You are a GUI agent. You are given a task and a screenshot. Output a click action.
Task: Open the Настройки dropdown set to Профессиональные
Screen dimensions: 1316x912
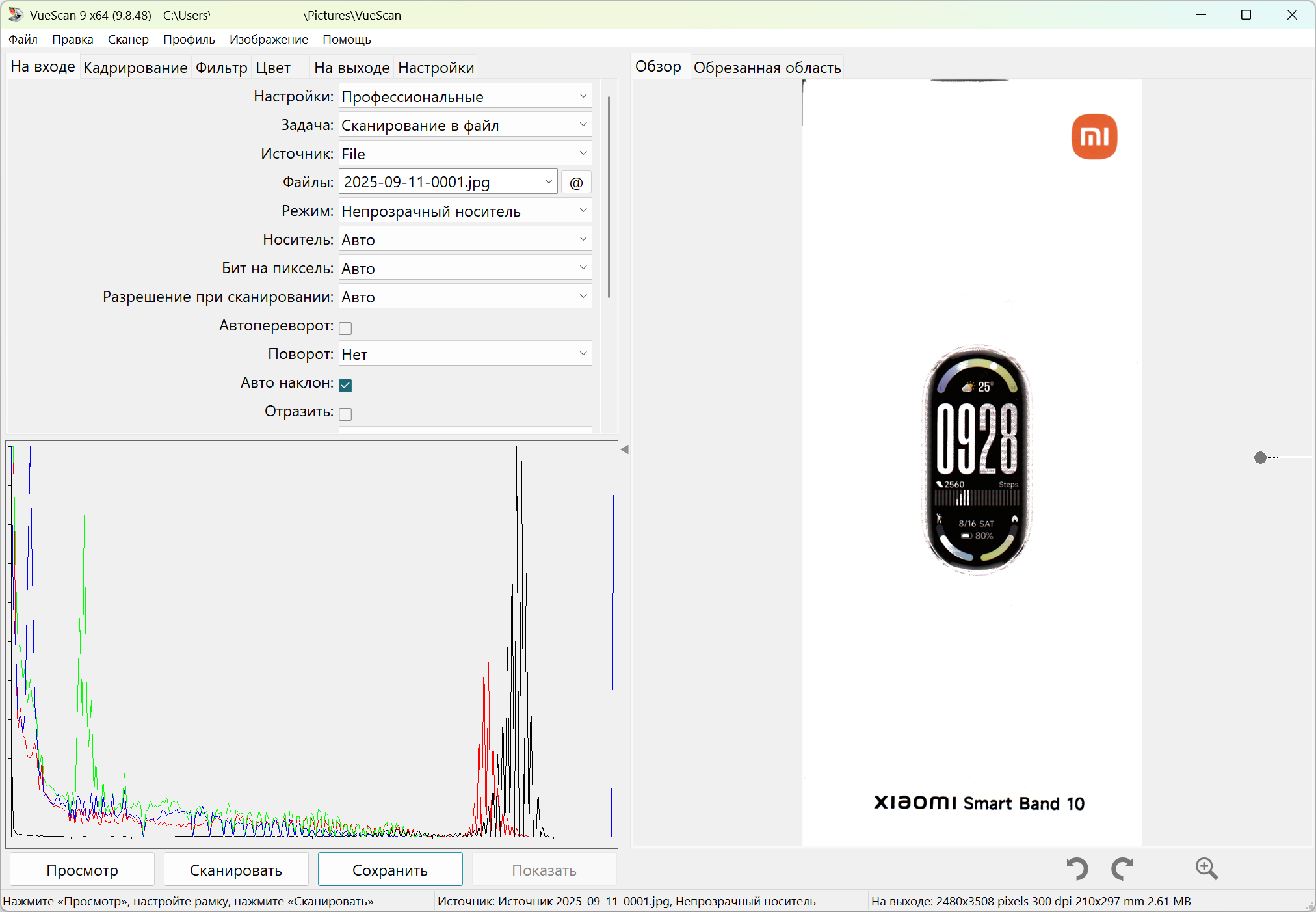(465, 97)
